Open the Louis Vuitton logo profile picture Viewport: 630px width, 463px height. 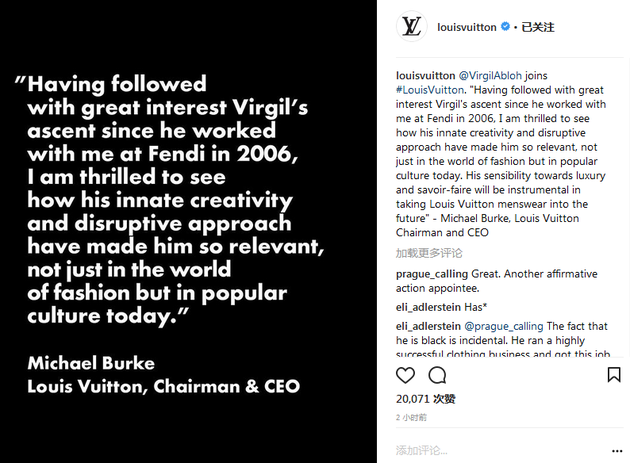(411, 27)
